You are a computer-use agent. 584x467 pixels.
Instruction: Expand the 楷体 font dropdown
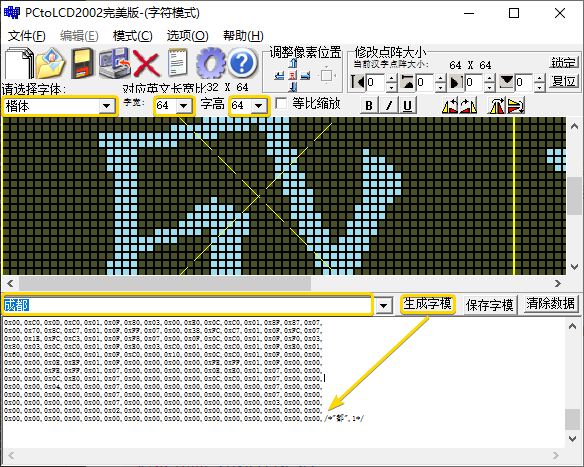pos(107,106)
